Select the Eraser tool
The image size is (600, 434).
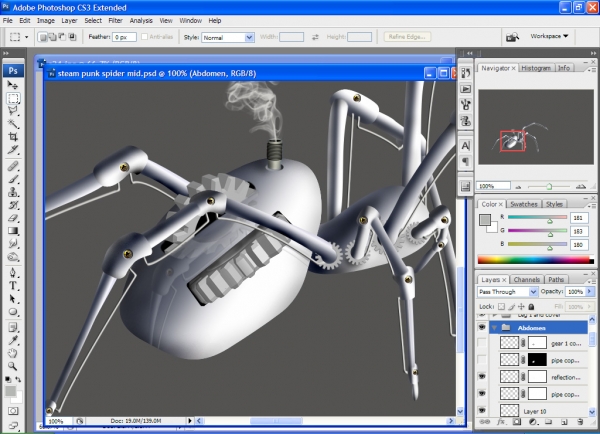pos(13,218)
